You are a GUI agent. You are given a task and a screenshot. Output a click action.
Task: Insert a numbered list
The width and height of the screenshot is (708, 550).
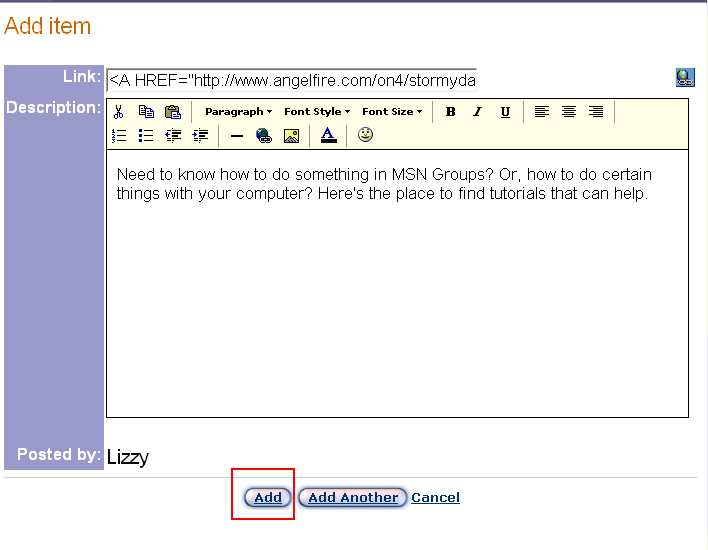[119, 135]
